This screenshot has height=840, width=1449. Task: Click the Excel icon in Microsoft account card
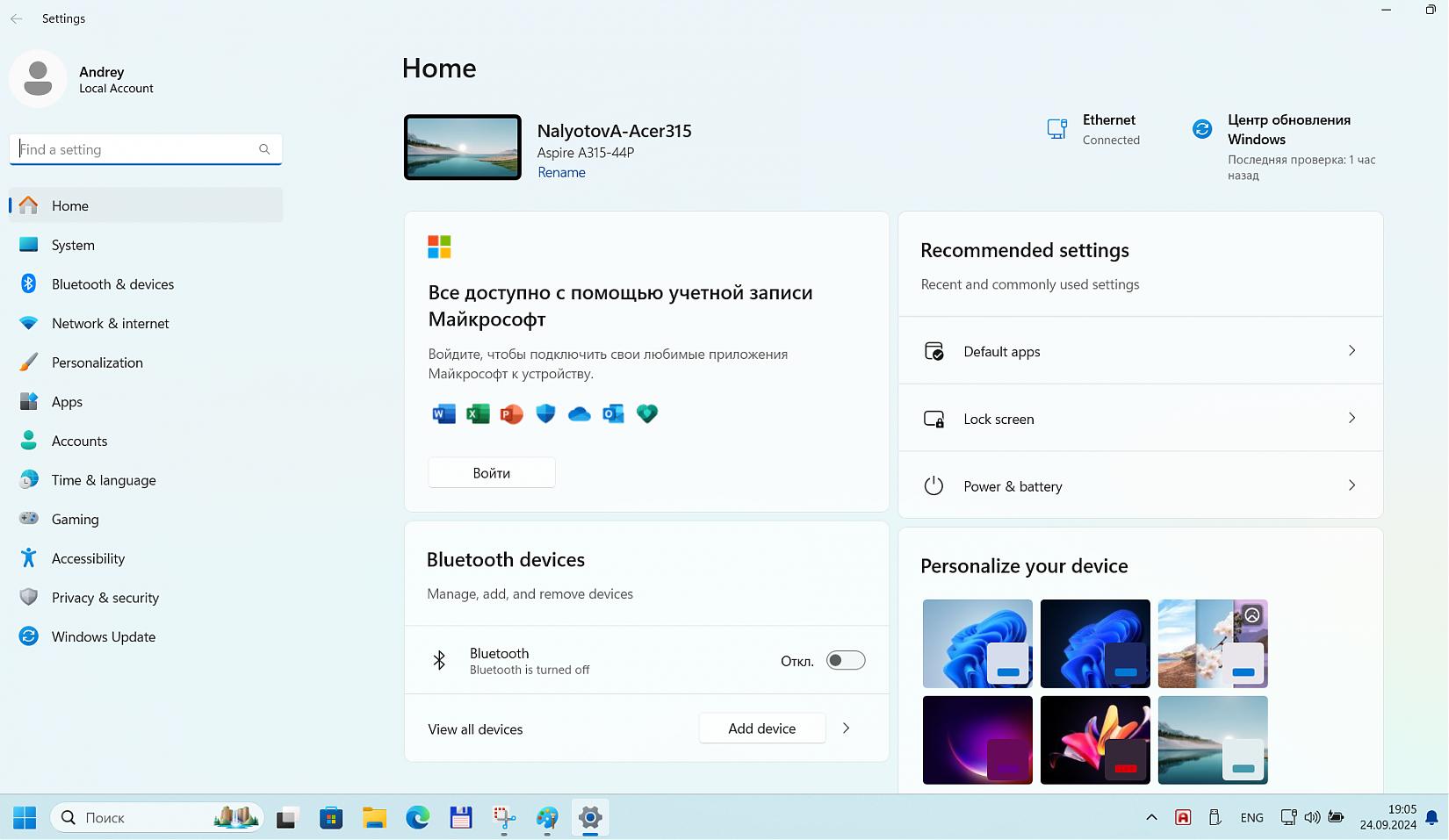(x=478, y=413)
